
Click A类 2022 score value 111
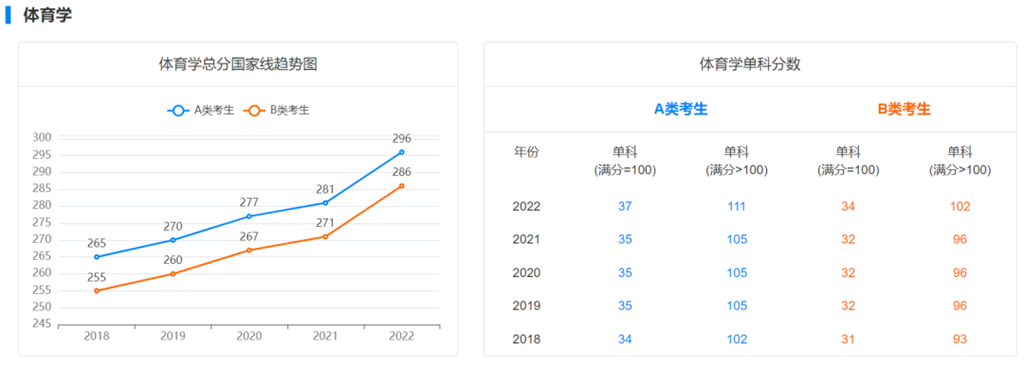pos(737,207)
